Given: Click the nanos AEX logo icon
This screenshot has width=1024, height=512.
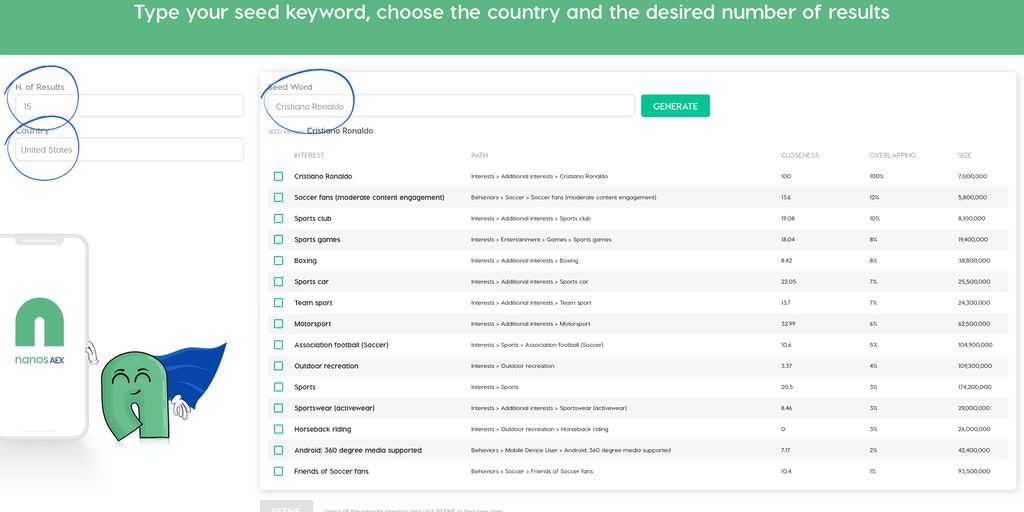Looking at the screenshot, I should tap(40, 323).
